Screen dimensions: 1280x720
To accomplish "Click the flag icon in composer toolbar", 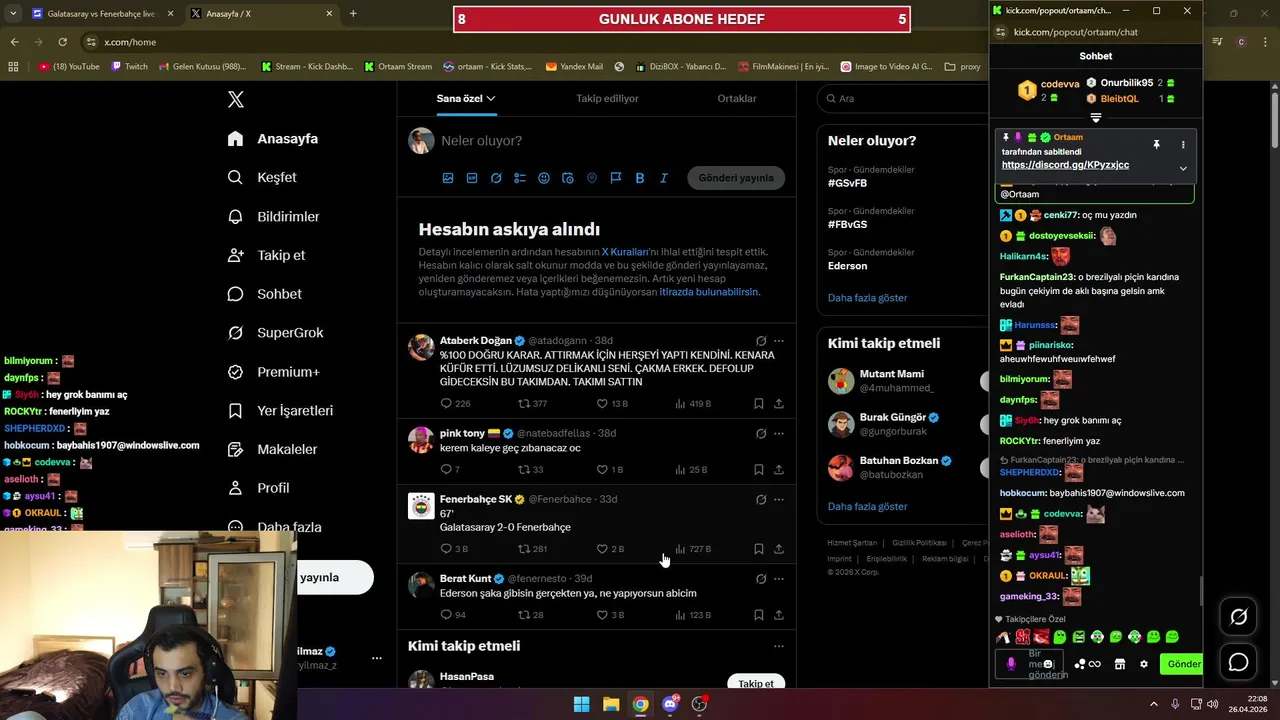I will click(616, 178).
